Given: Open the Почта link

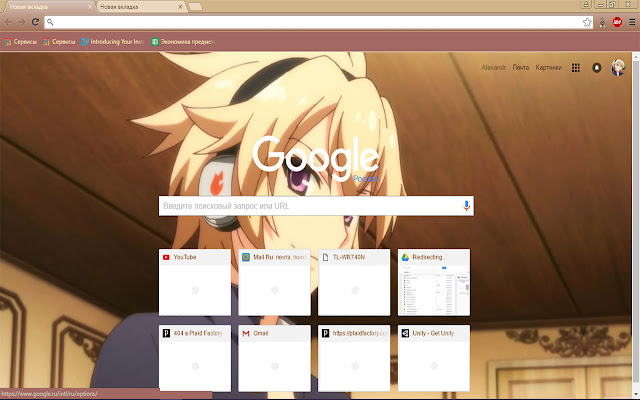Looking at the screenshot, I should (520, 68).
